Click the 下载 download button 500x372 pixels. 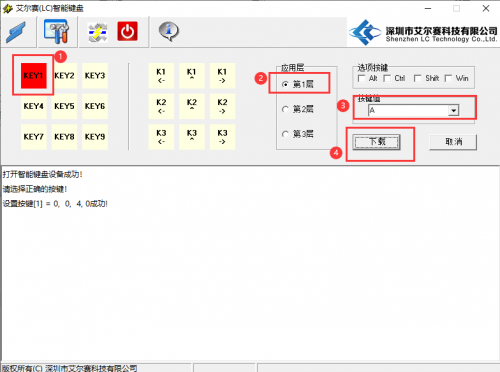click(x=377, y=142)
